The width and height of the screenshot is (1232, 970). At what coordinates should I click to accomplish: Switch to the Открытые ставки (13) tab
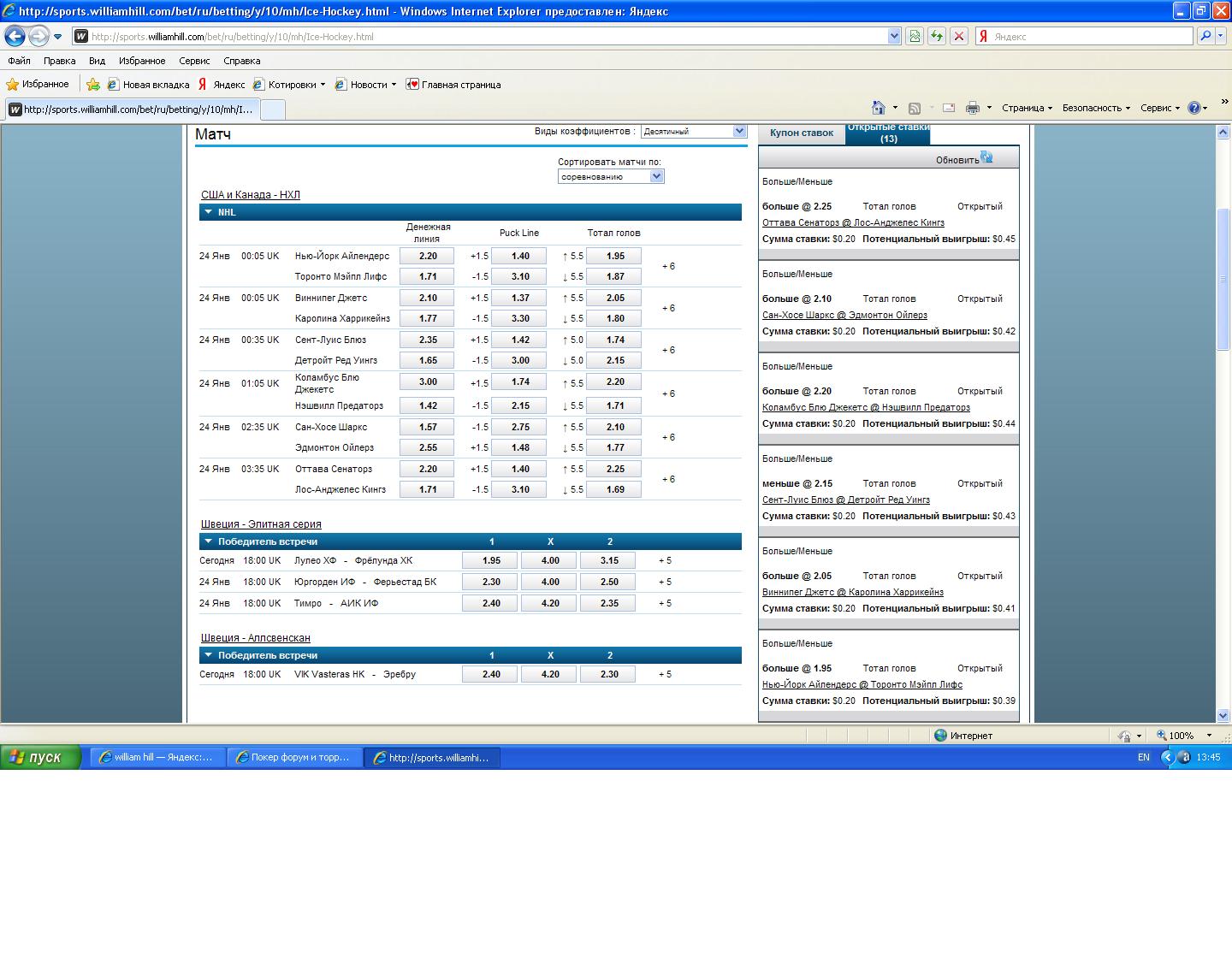pyautogui.click(x=888, y=133)
